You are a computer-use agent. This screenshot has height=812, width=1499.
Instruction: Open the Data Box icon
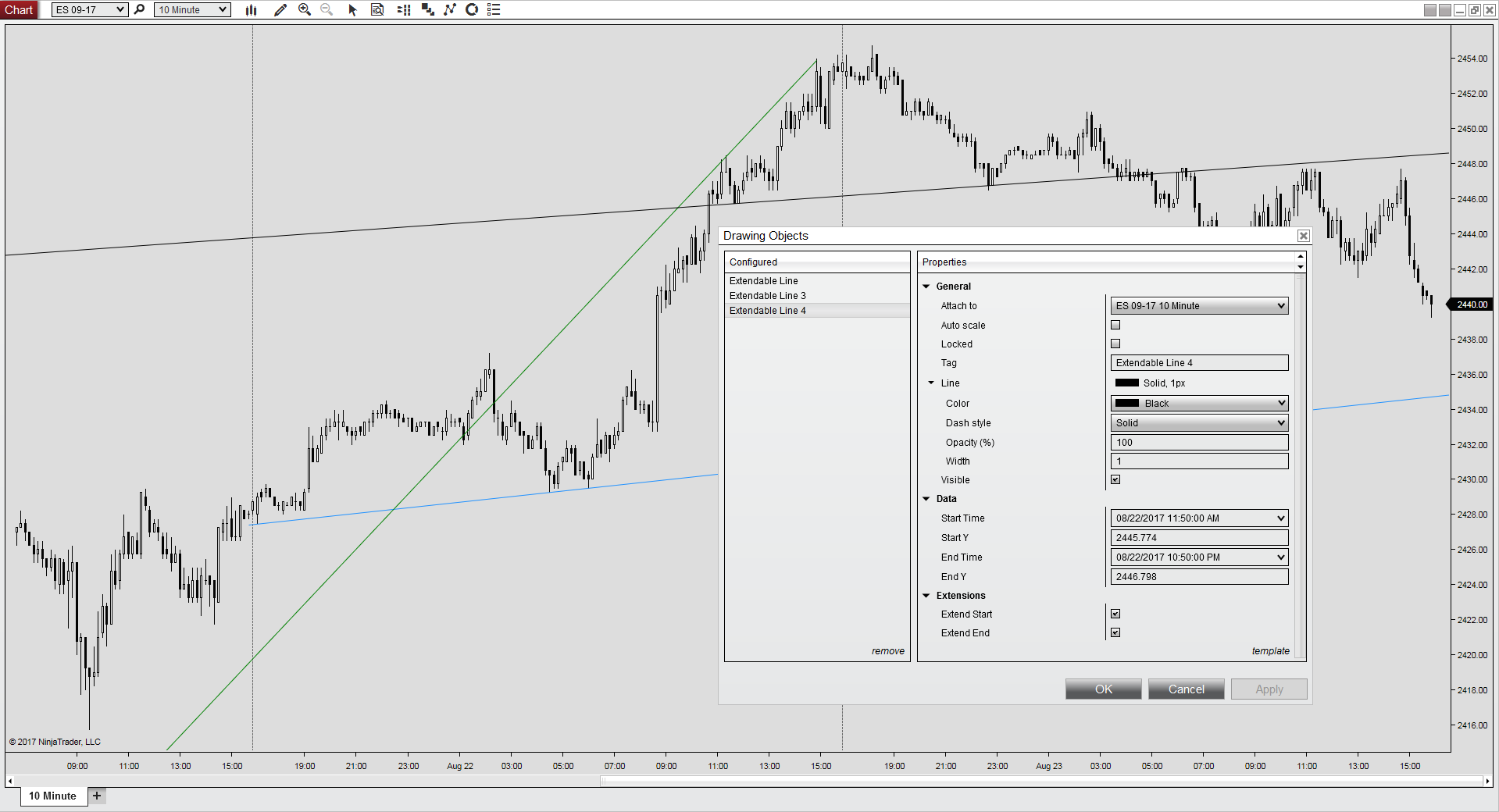coord(377,10)
